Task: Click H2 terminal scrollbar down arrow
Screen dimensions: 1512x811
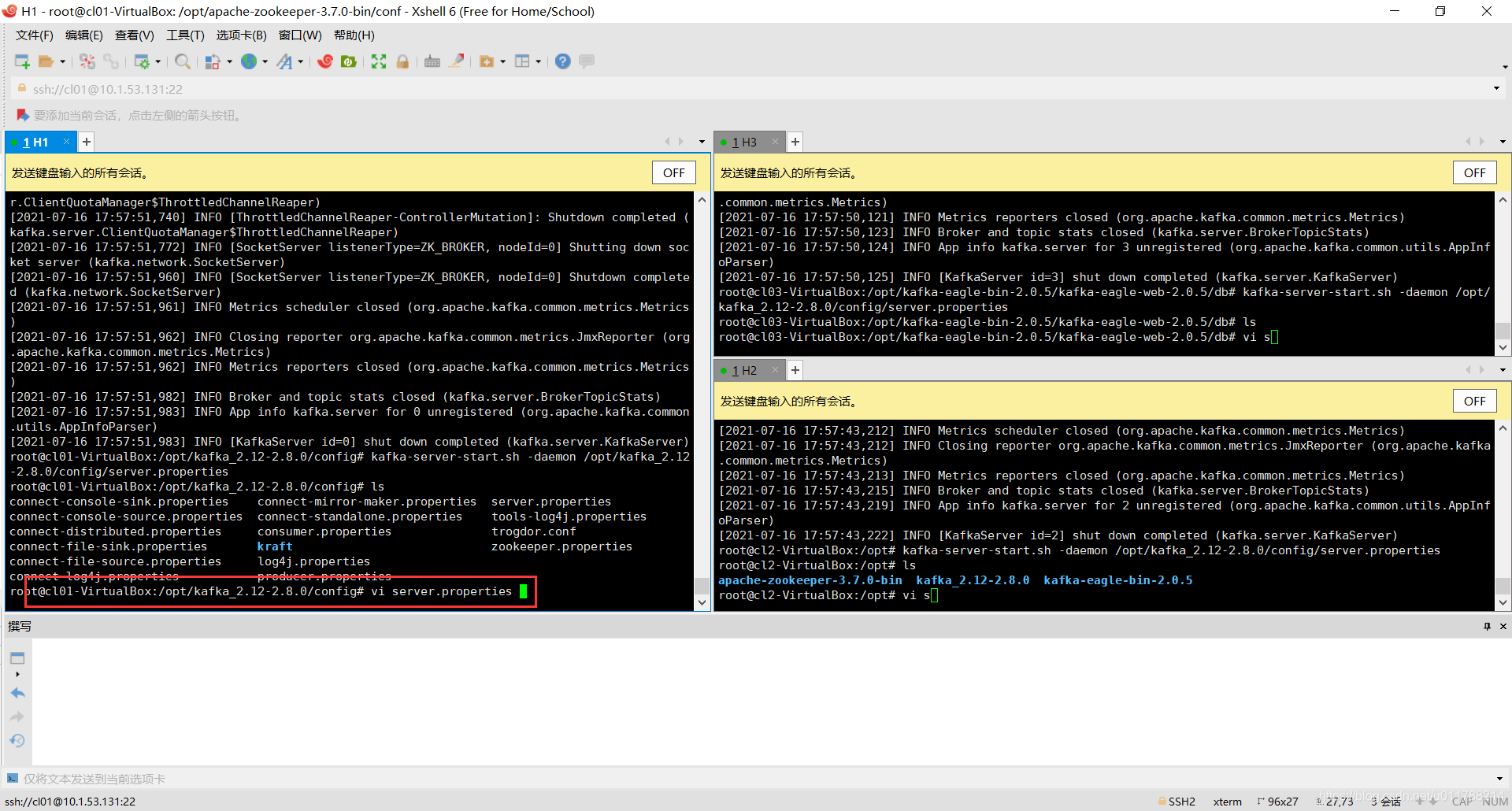Action: click(x=1503, y=603)
